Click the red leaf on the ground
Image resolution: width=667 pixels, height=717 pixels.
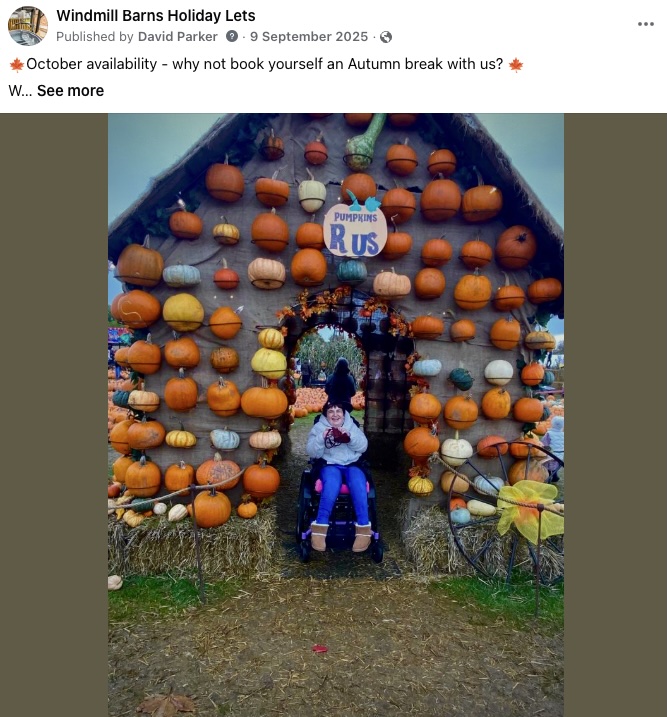coord(320,648)
